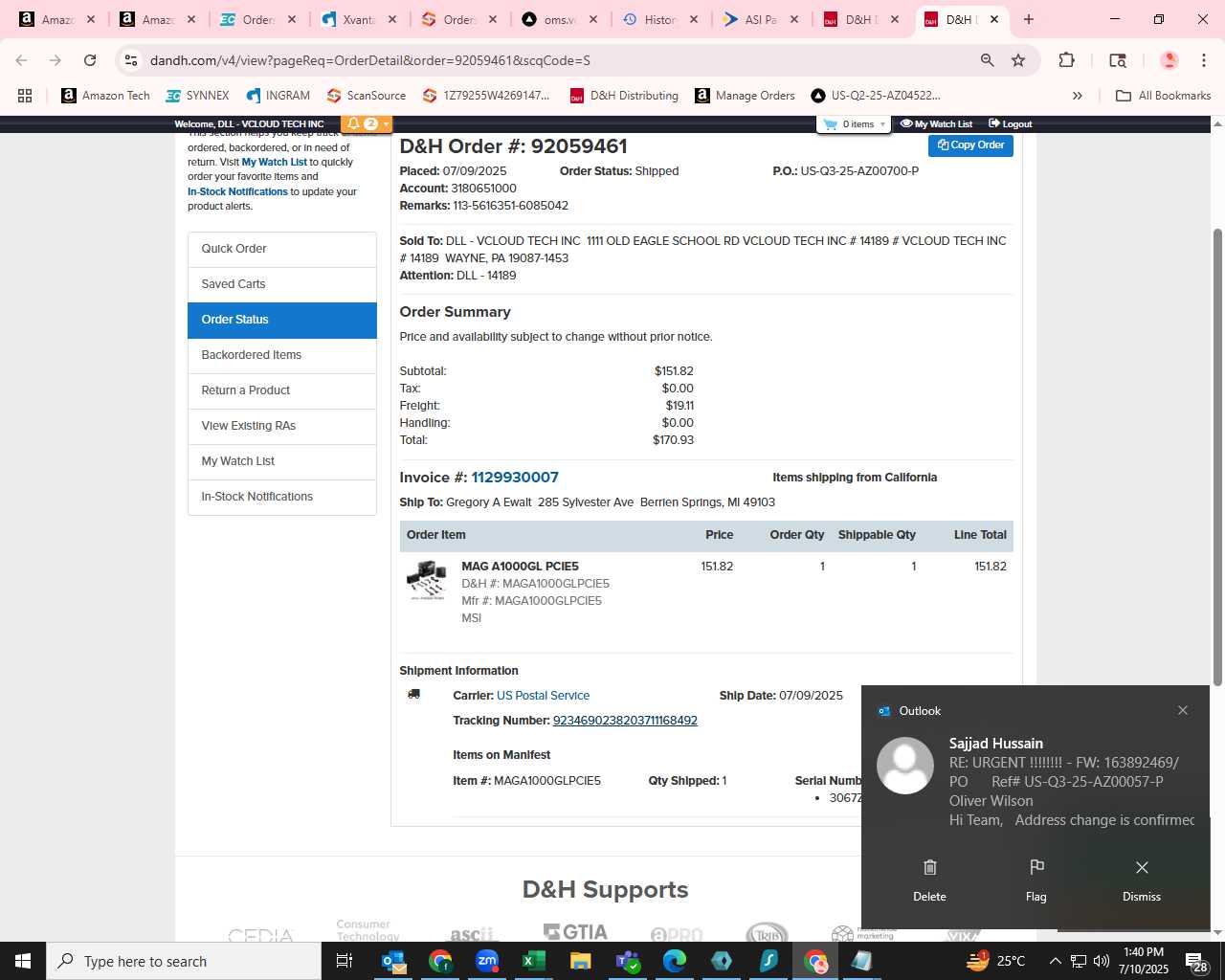Screen dimensions: 1225x980
Task: Switch to the ASI Pa browser tab
Action: (762, 19)
